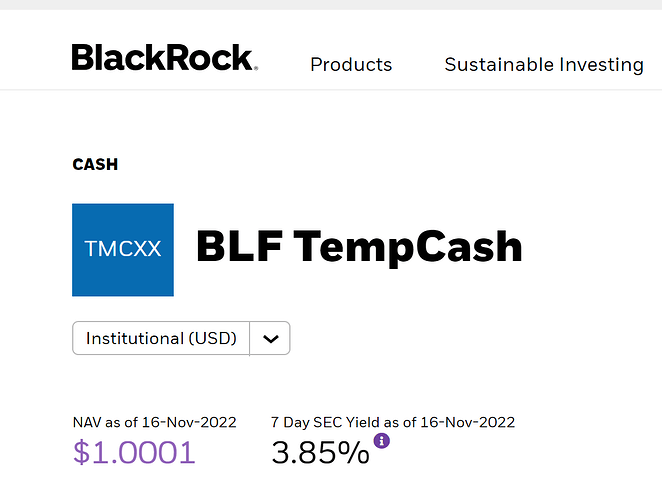
Task: Select the Institutional (USD) share class box
Action: tap(161, 338)
